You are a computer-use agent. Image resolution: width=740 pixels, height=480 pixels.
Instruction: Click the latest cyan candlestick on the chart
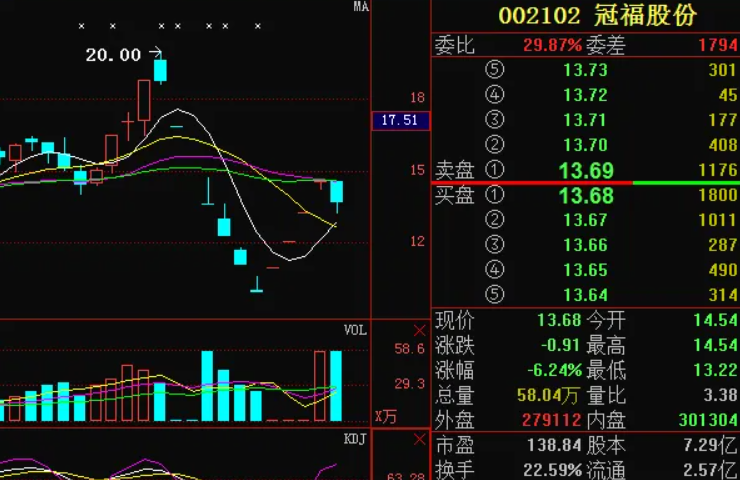336,192
